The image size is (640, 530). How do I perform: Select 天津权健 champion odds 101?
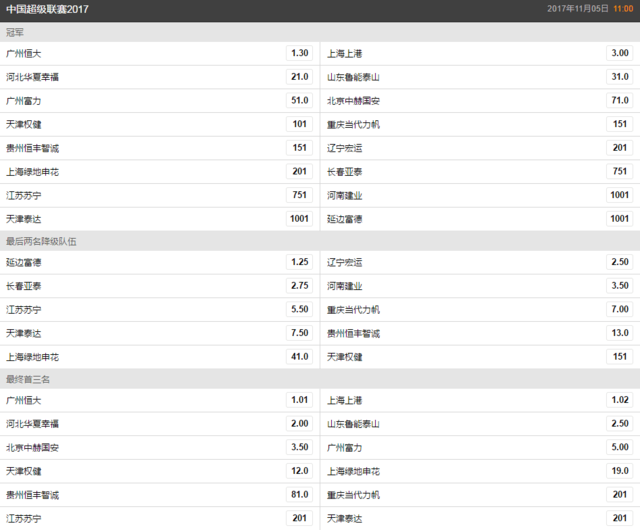(299, 124)
